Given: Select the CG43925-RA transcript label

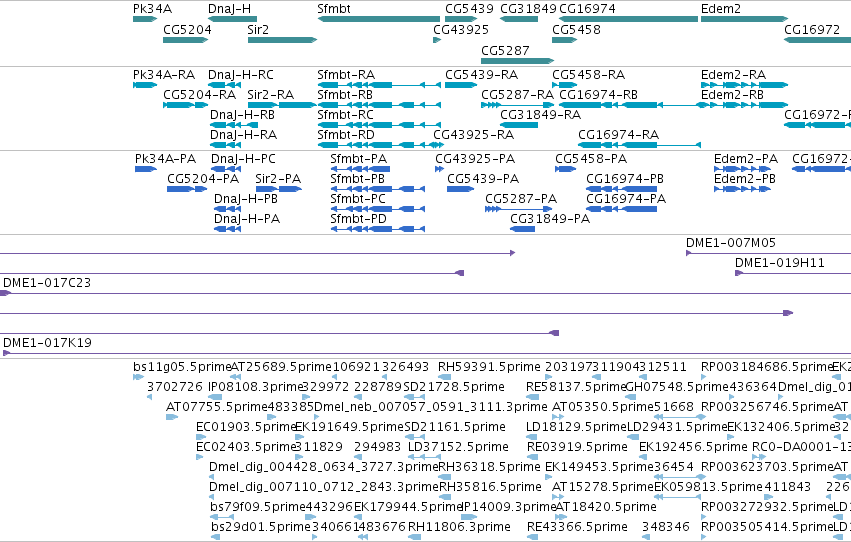Looking at the screenshot, I should tap(473, 135).
